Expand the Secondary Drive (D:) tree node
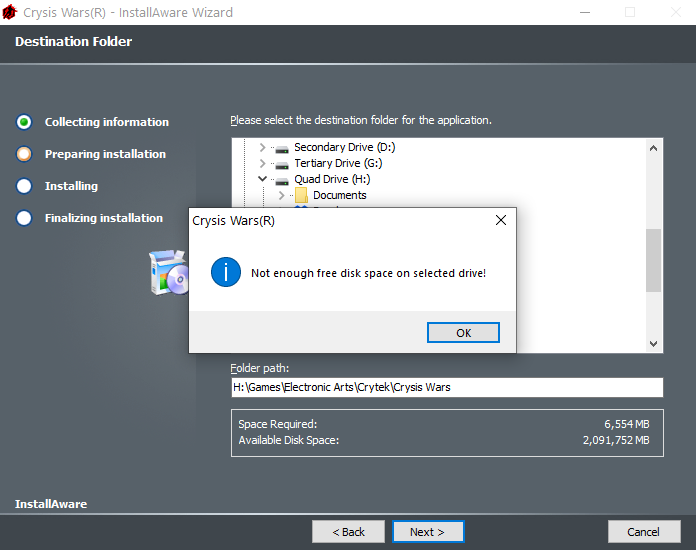The height and width of the screenshot is (550, 696). pos(263,148)
